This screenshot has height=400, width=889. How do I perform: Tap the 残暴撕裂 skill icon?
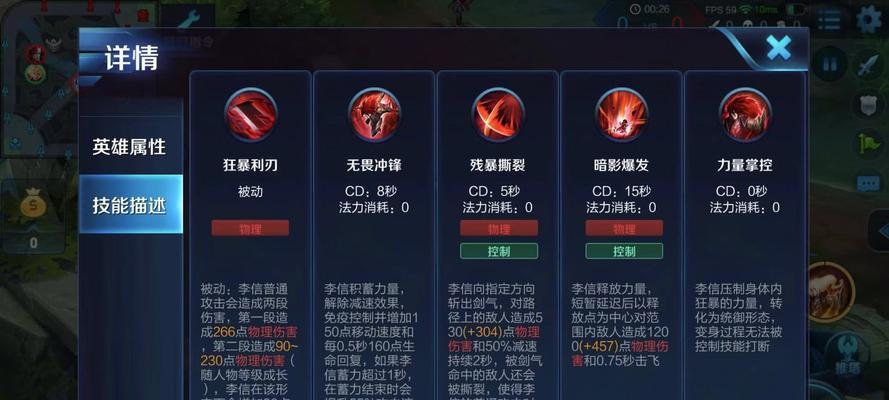(x=498, y=114)
